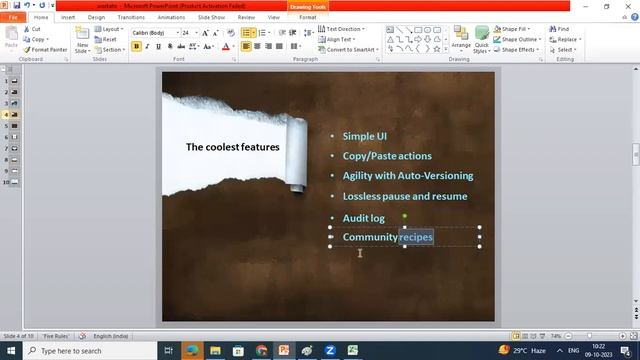
Task: Toggle Strikethrough formatting
Action: [181, 46]
